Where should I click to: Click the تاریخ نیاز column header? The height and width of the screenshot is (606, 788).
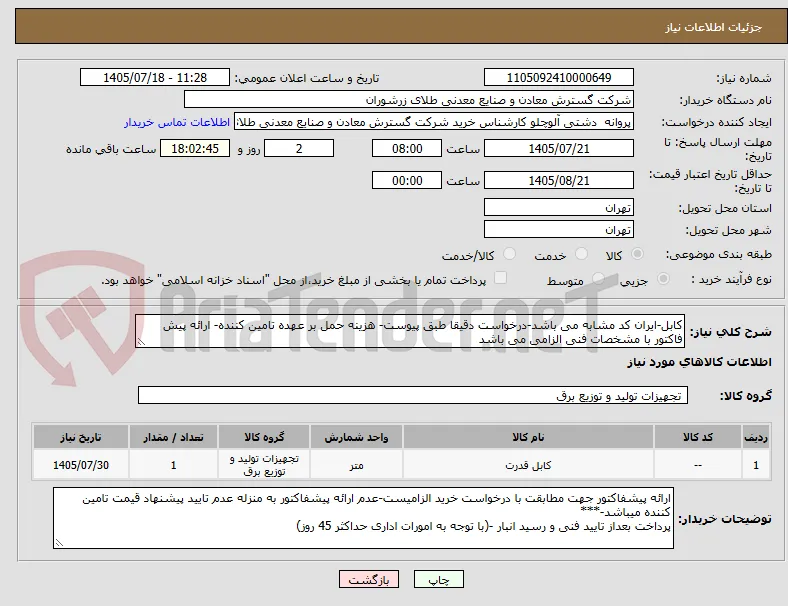pos(81,437)
